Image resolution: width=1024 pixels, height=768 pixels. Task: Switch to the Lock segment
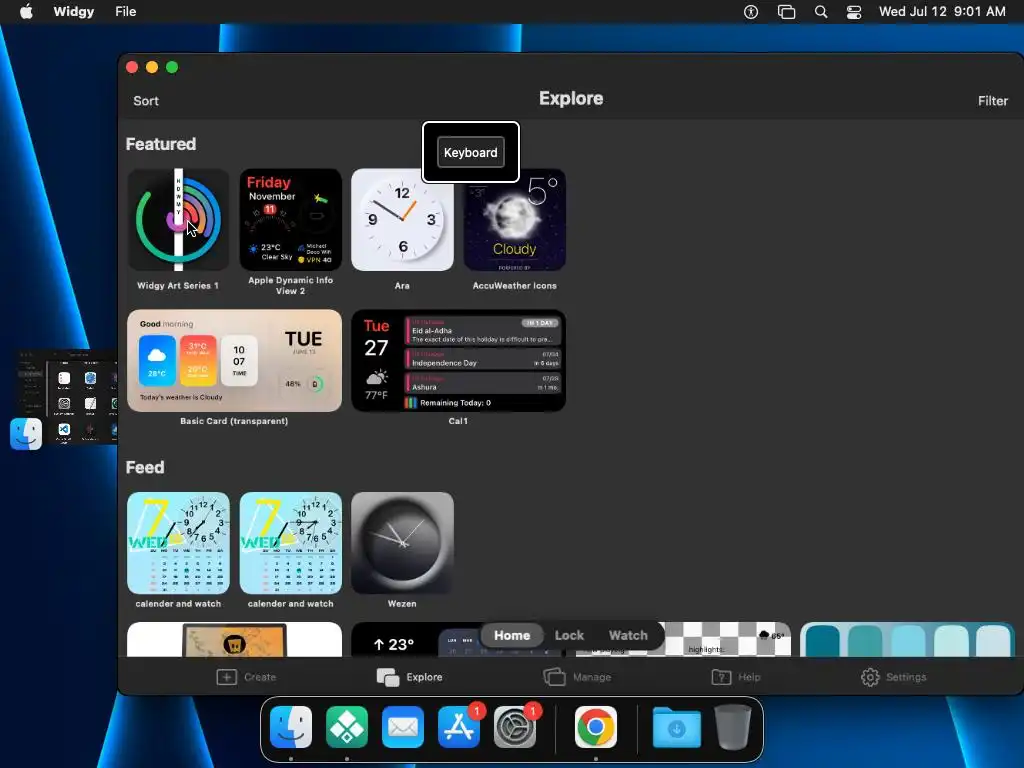569,635
